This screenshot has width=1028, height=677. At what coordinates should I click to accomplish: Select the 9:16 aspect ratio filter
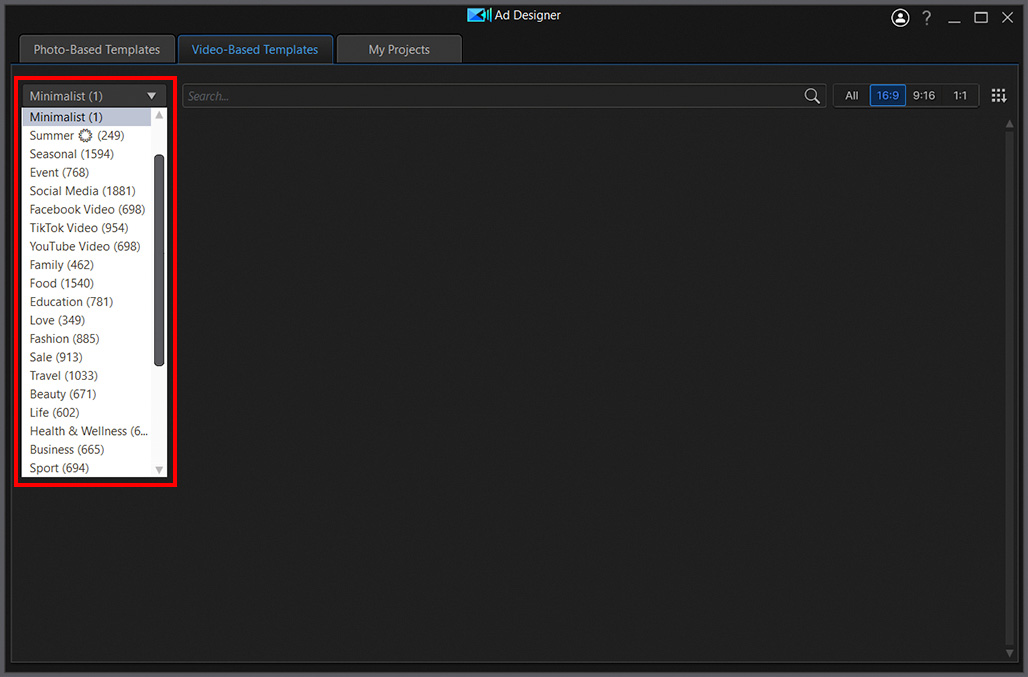click(924, 96)
